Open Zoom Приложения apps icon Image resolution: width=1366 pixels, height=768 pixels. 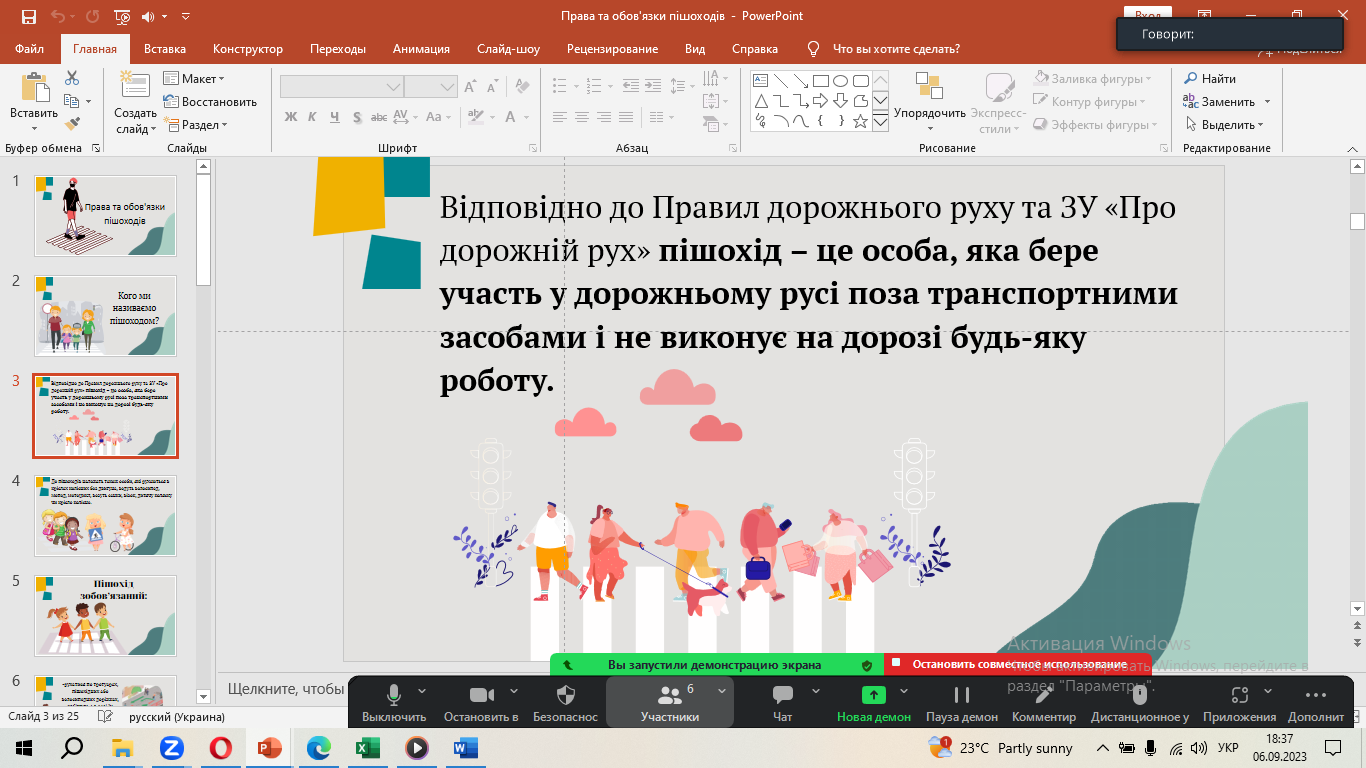1240,694
